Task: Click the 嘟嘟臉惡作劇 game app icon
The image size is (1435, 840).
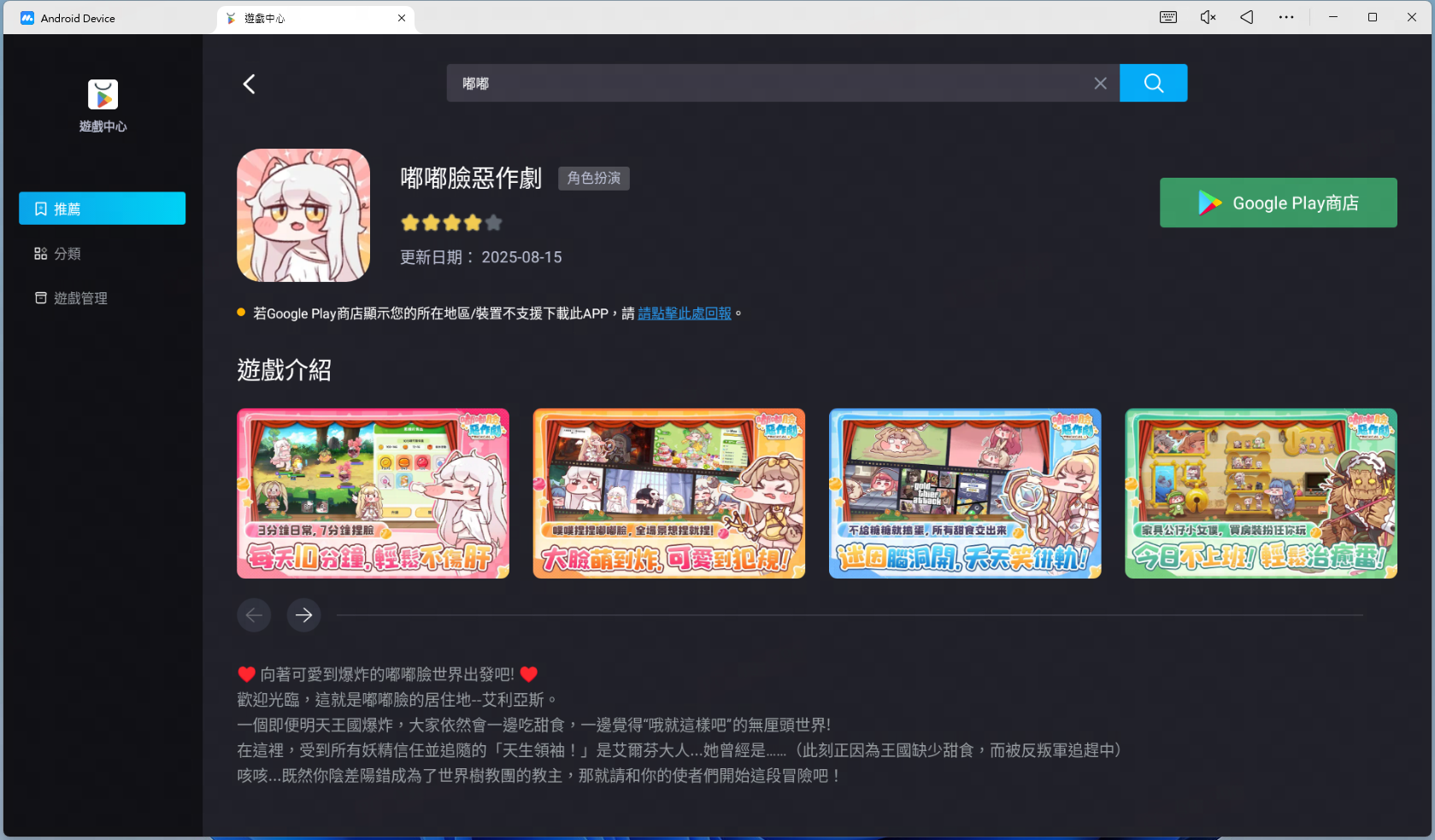Action: click(303, 215)
